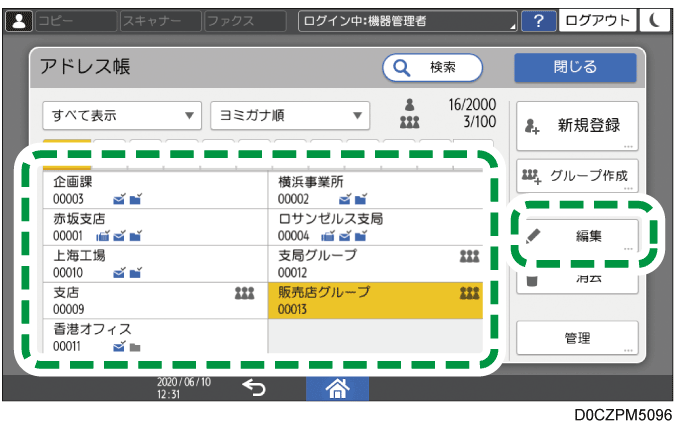The height and width of the screenshot is (427, 675).
Task: Switch to the スキャナー function tab
Action: click(x=161, y=21)
